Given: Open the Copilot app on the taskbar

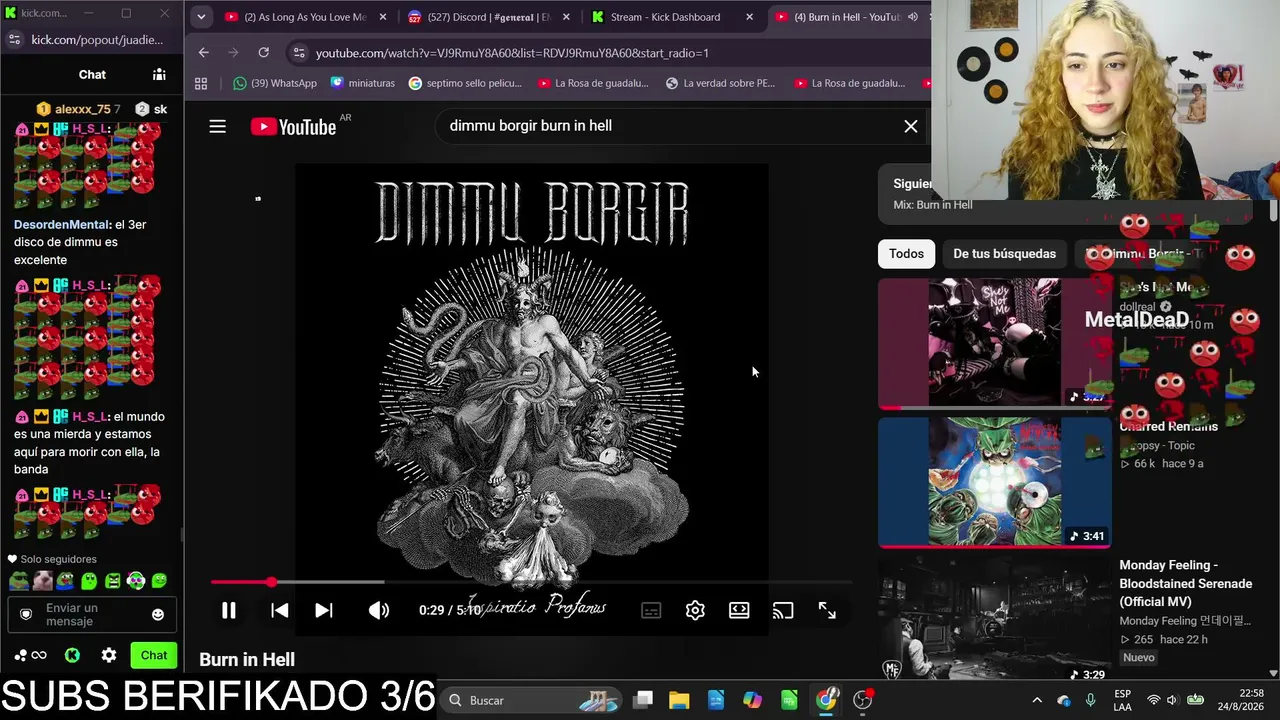Looking at the screenshot, I should [752, 700].
